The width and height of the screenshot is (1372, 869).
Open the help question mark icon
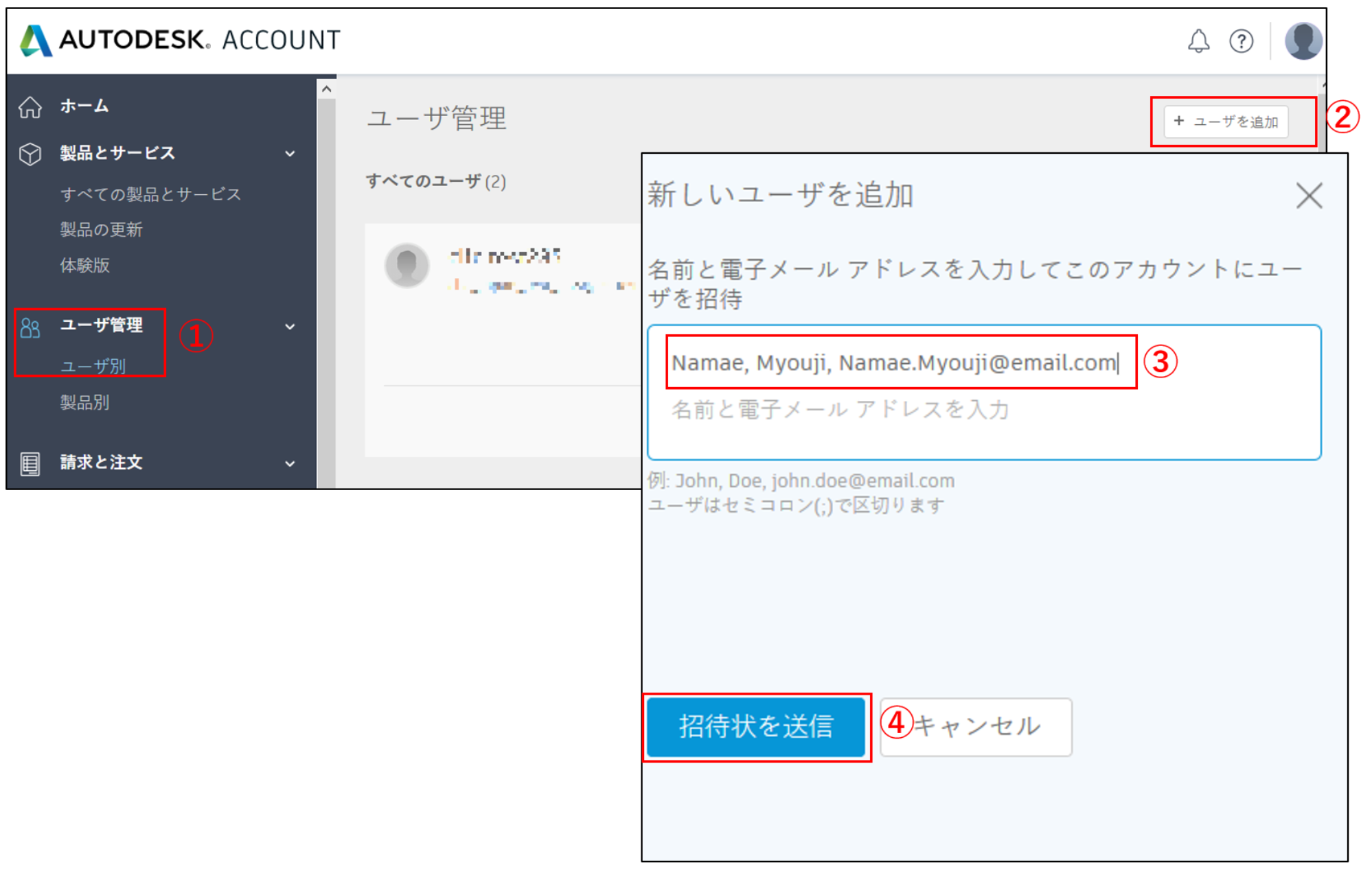point(1241,41)
